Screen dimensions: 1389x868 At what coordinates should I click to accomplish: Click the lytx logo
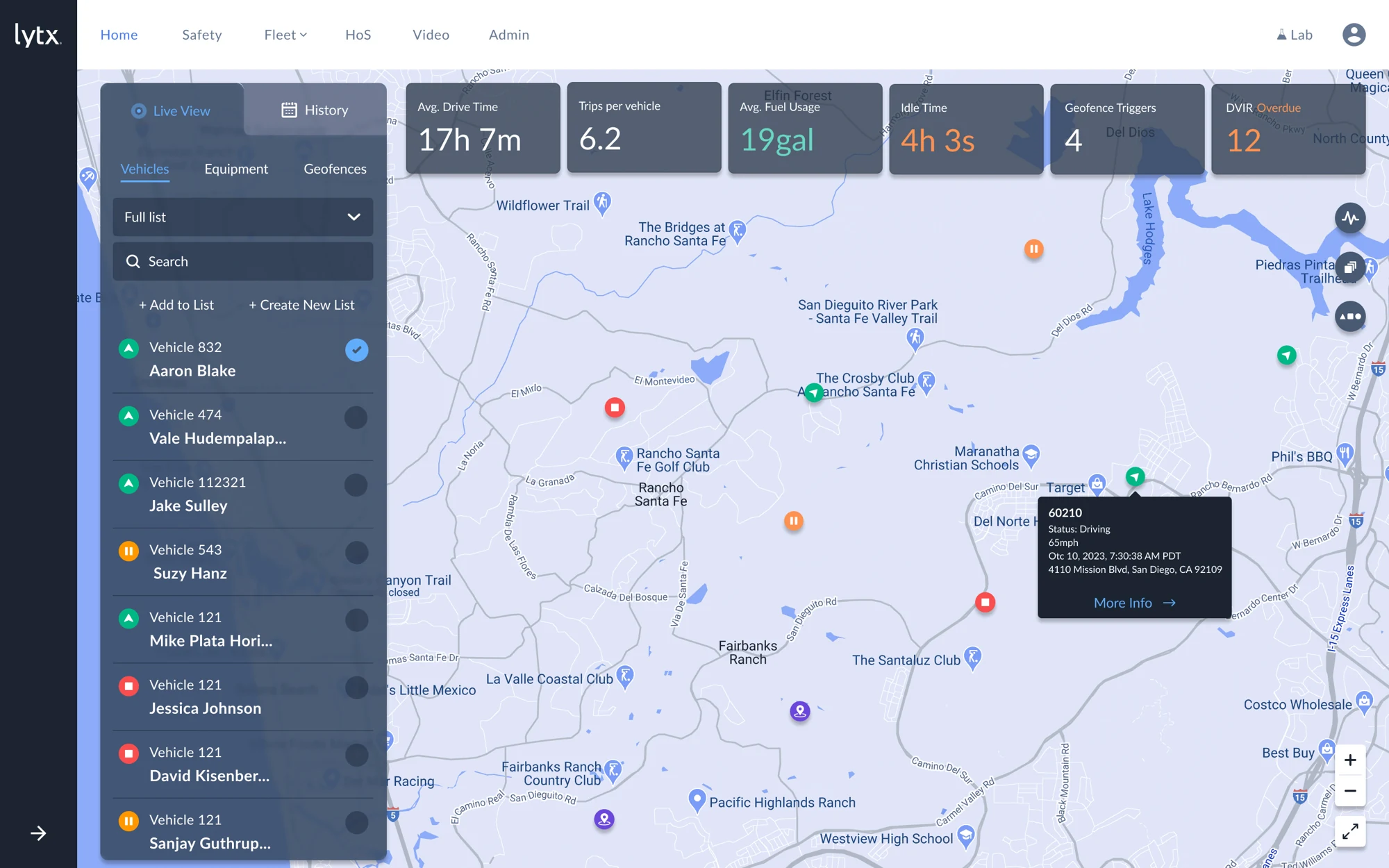[38, 35]
